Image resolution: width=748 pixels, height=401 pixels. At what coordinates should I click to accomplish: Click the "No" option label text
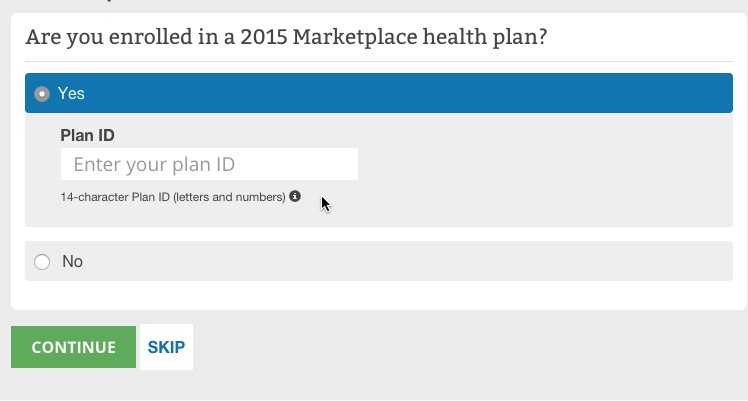pos(72,262)
